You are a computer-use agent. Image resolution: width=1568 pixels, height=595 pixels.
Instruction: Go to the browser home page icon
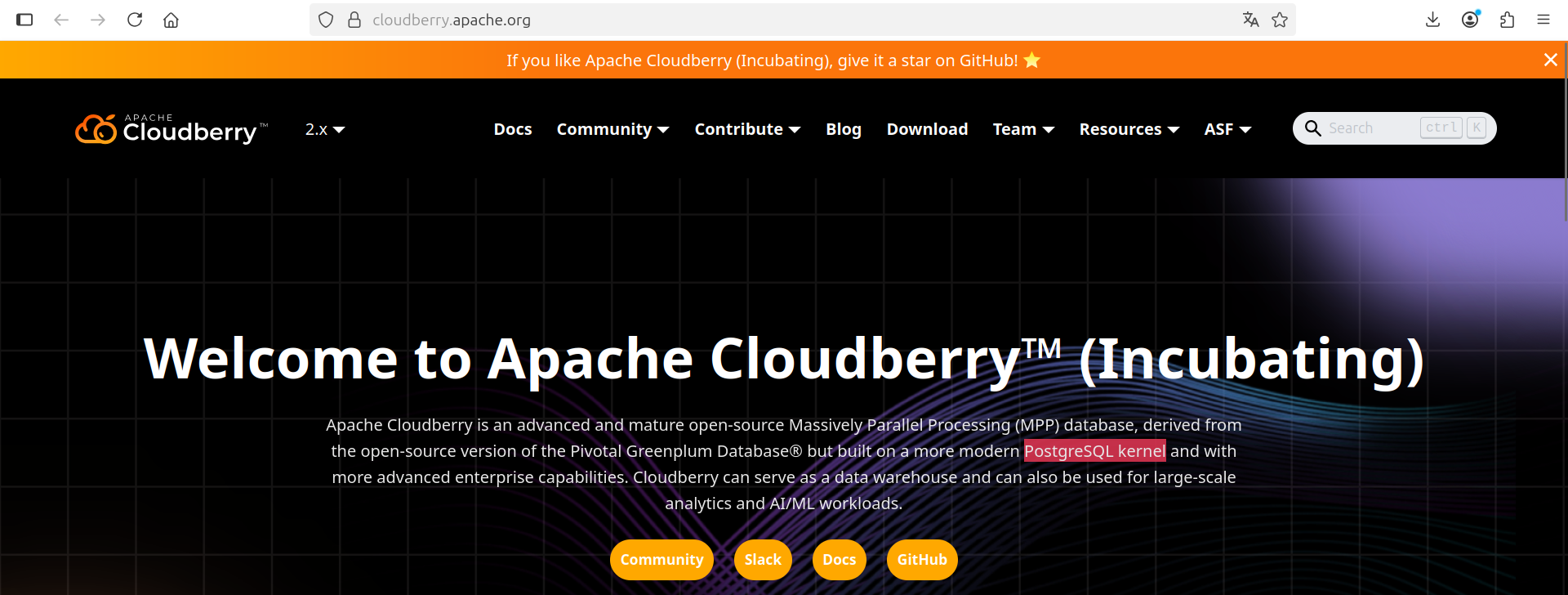pyautogui.click(x=171, y=20)
